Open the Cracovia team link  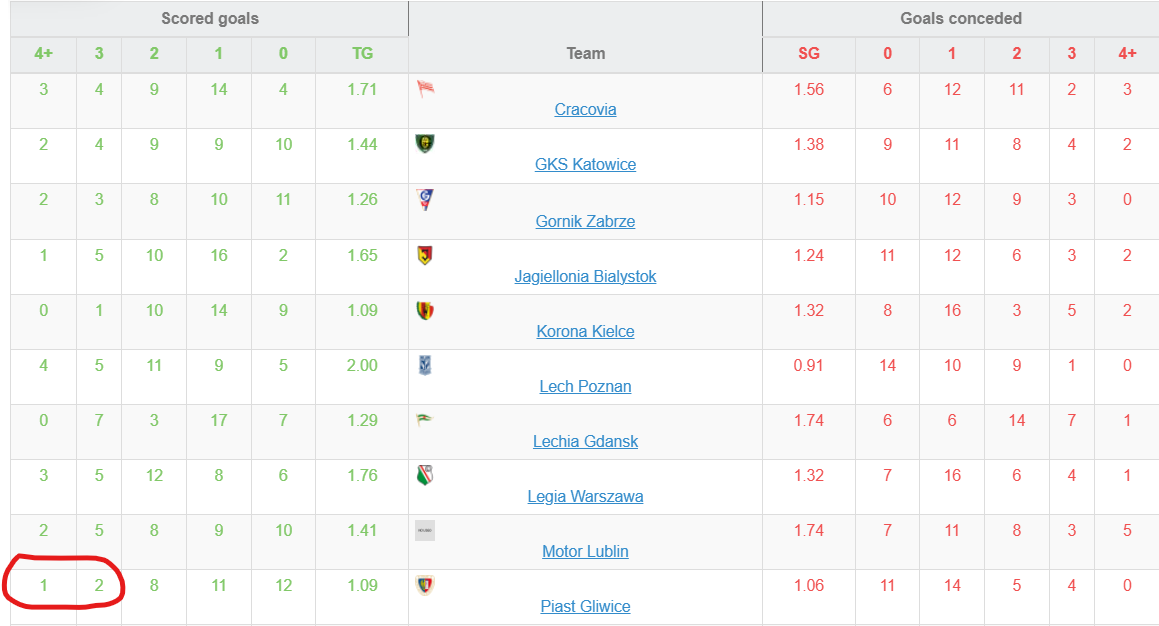585,109
